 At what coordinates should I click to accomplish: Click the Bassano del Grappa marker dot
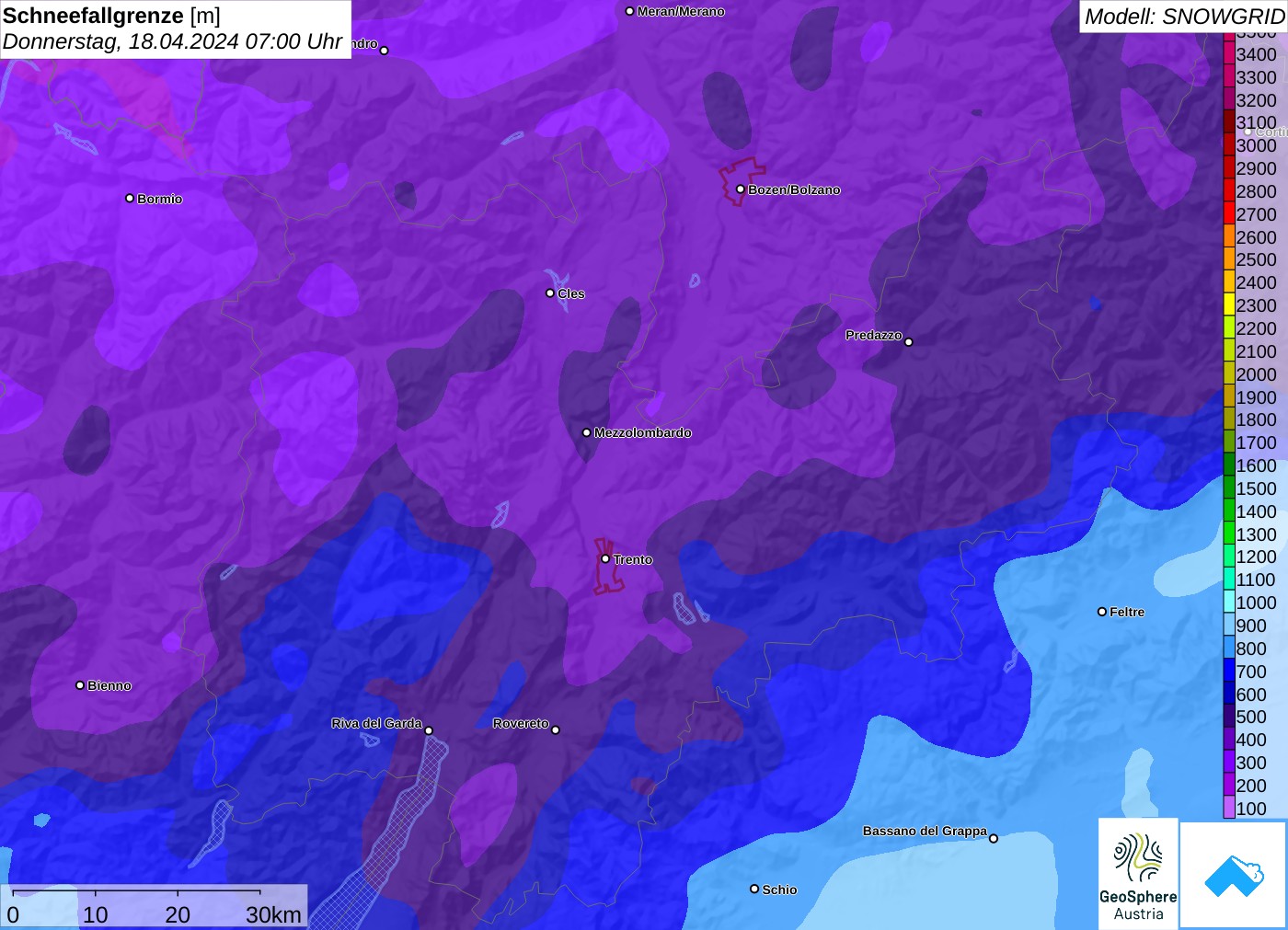click(x=994, y=838)
